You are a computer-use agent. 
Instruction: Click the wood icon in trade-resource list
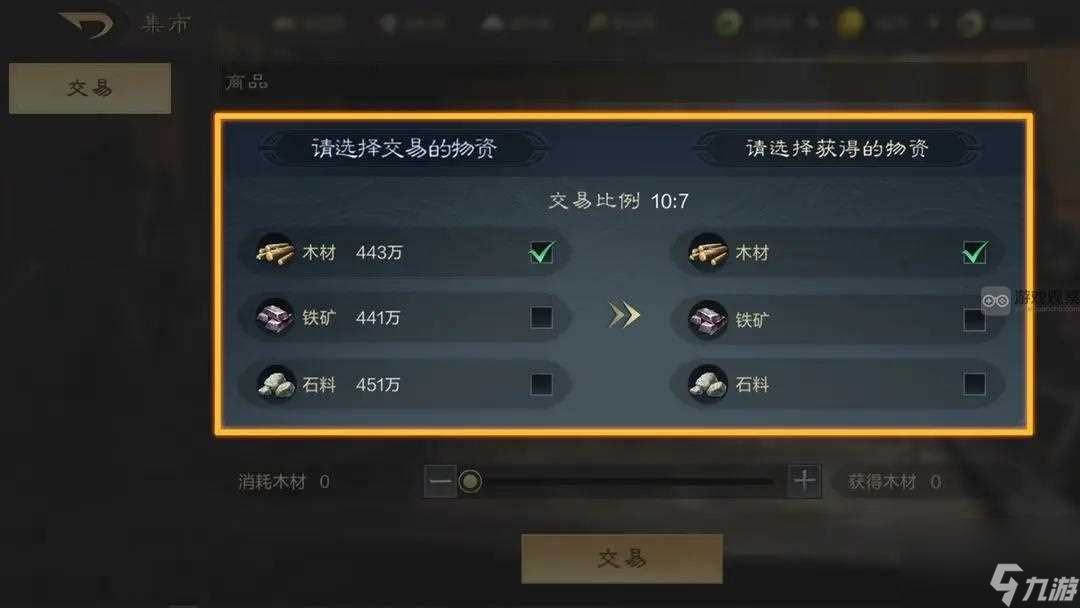[275, 252]
